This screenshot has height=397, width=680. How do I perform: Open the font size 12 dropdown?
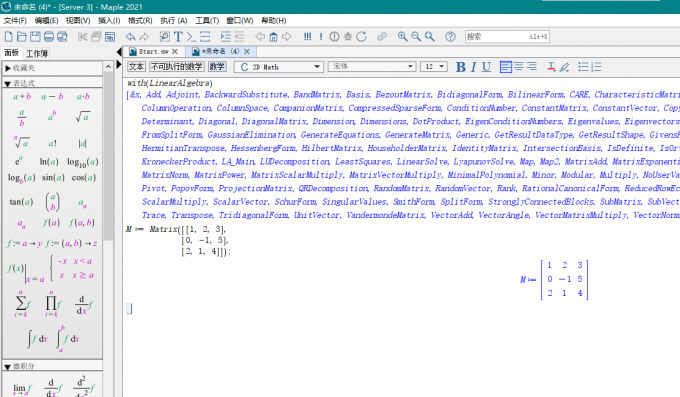(x=434, y=66)
